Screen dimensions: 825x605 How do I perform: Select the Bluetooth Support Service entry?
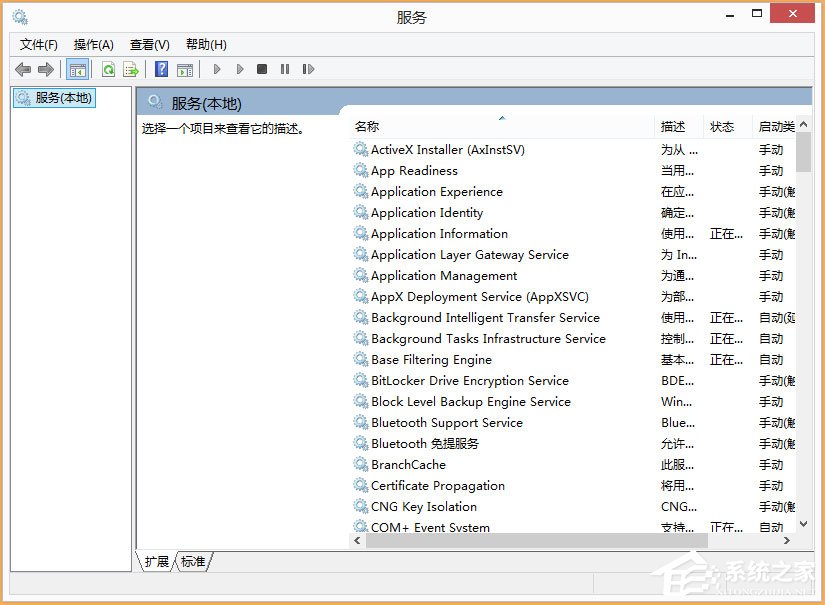[446, 422]
